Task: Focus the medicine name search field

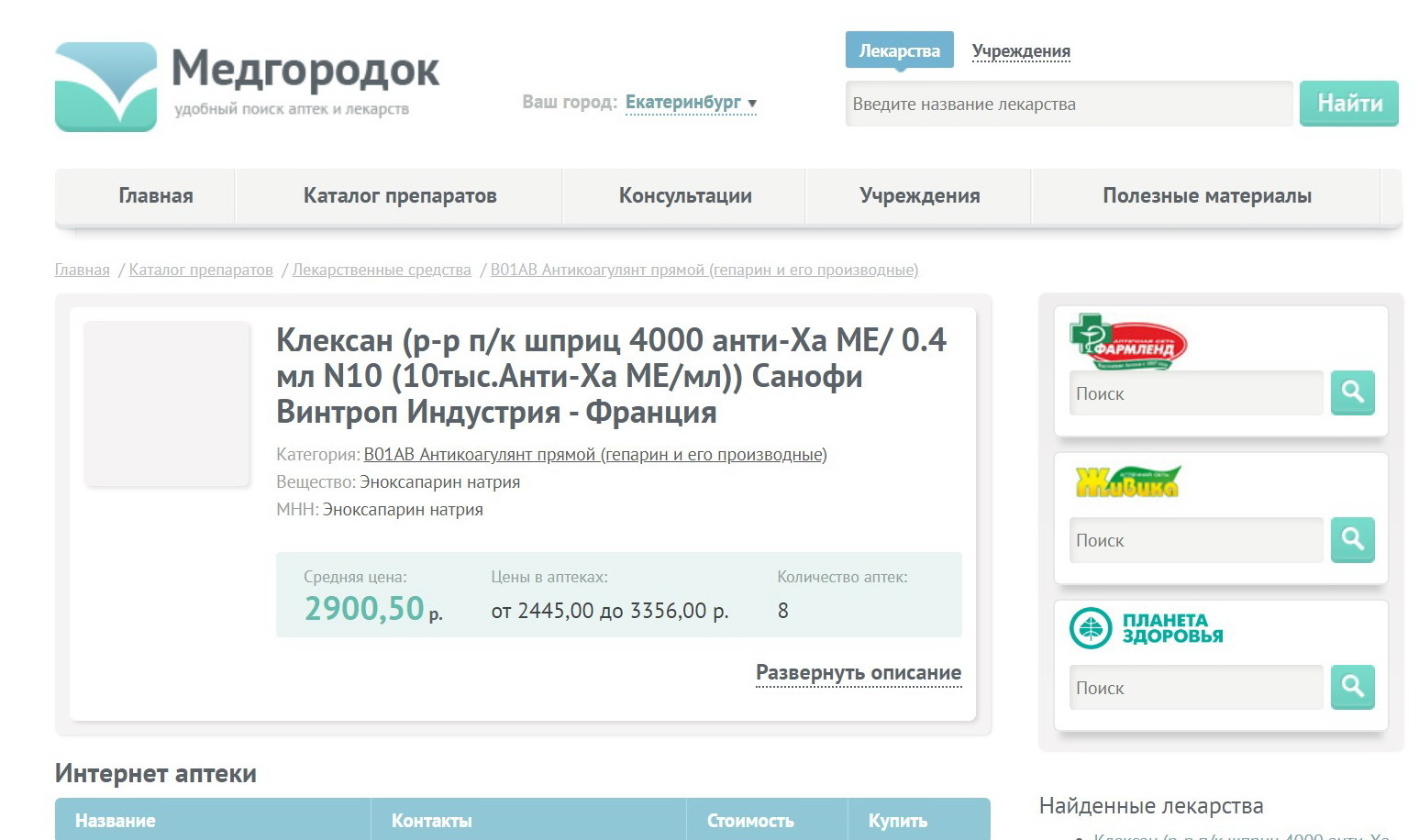Action: point(1069,105)
